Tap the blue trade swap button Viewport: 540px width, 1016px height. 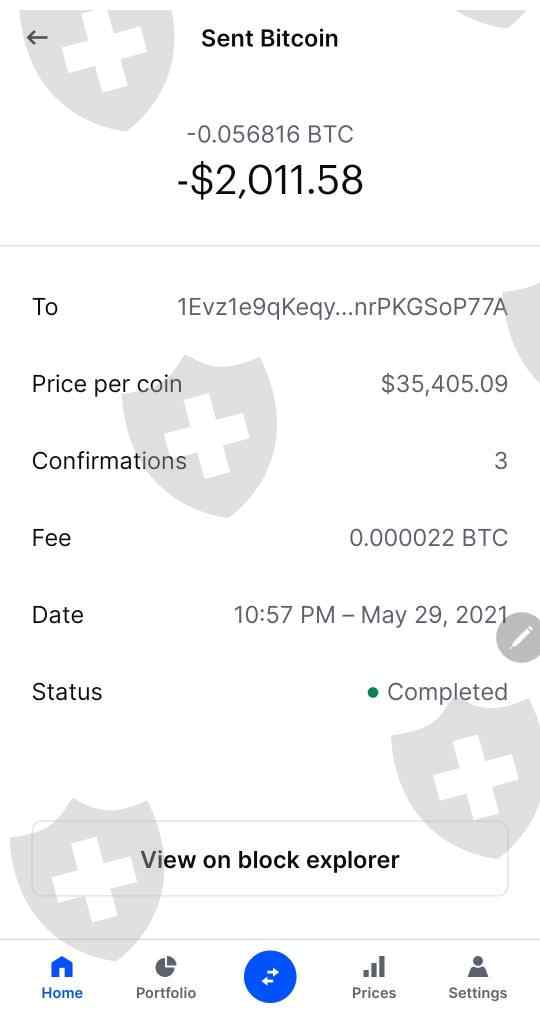pyautogui.click(x=270, y=976)
